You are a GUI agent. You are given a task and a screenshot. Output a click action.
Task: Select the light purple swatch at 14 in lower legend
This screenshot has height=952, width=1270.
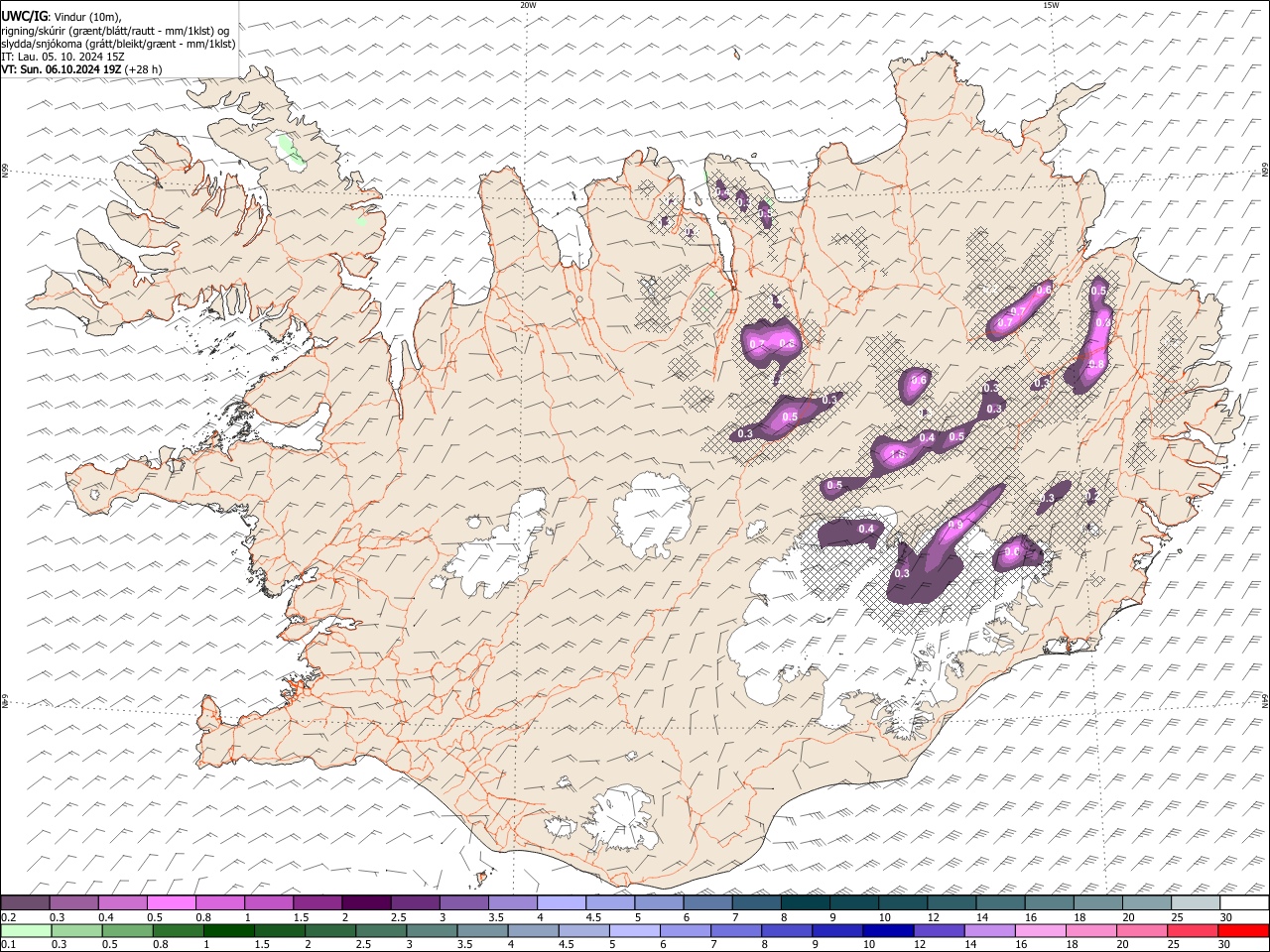[988, 931]
